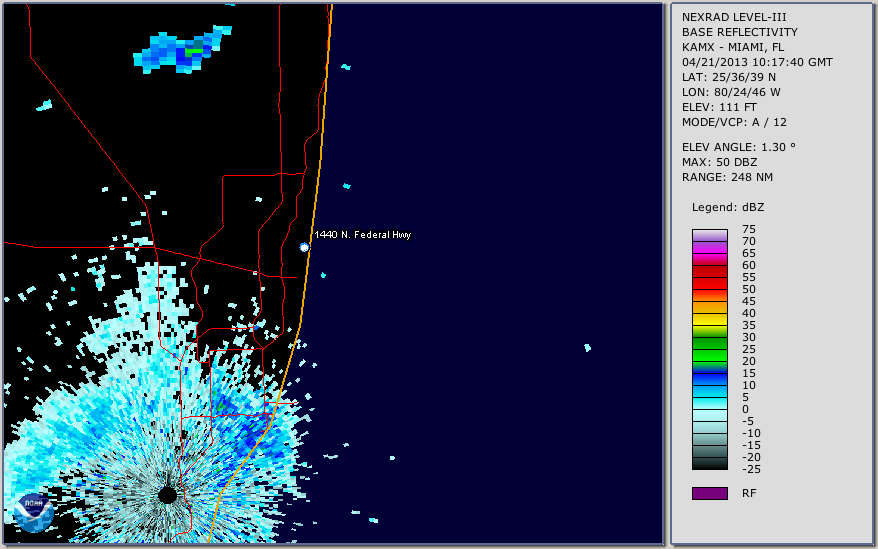Click the 1440 N. Federal Hwy location marker
The image size is (878, 549).
point(304,247)
